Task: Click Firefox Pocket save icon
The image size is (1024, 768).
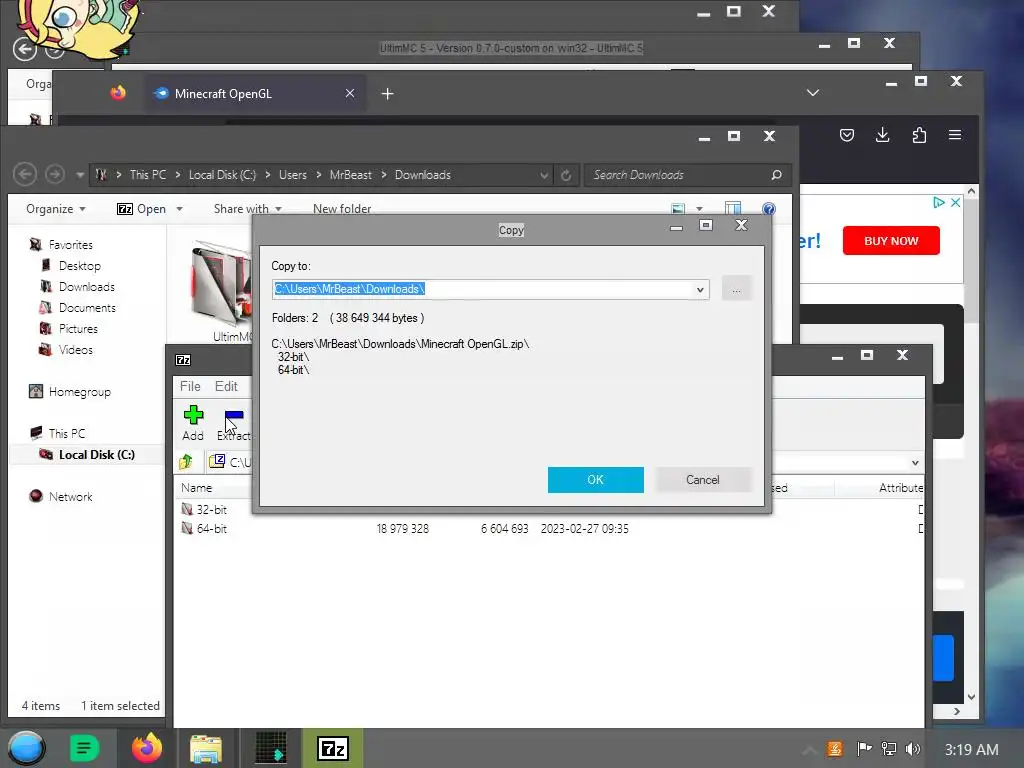Action: (x=846, y=135)
